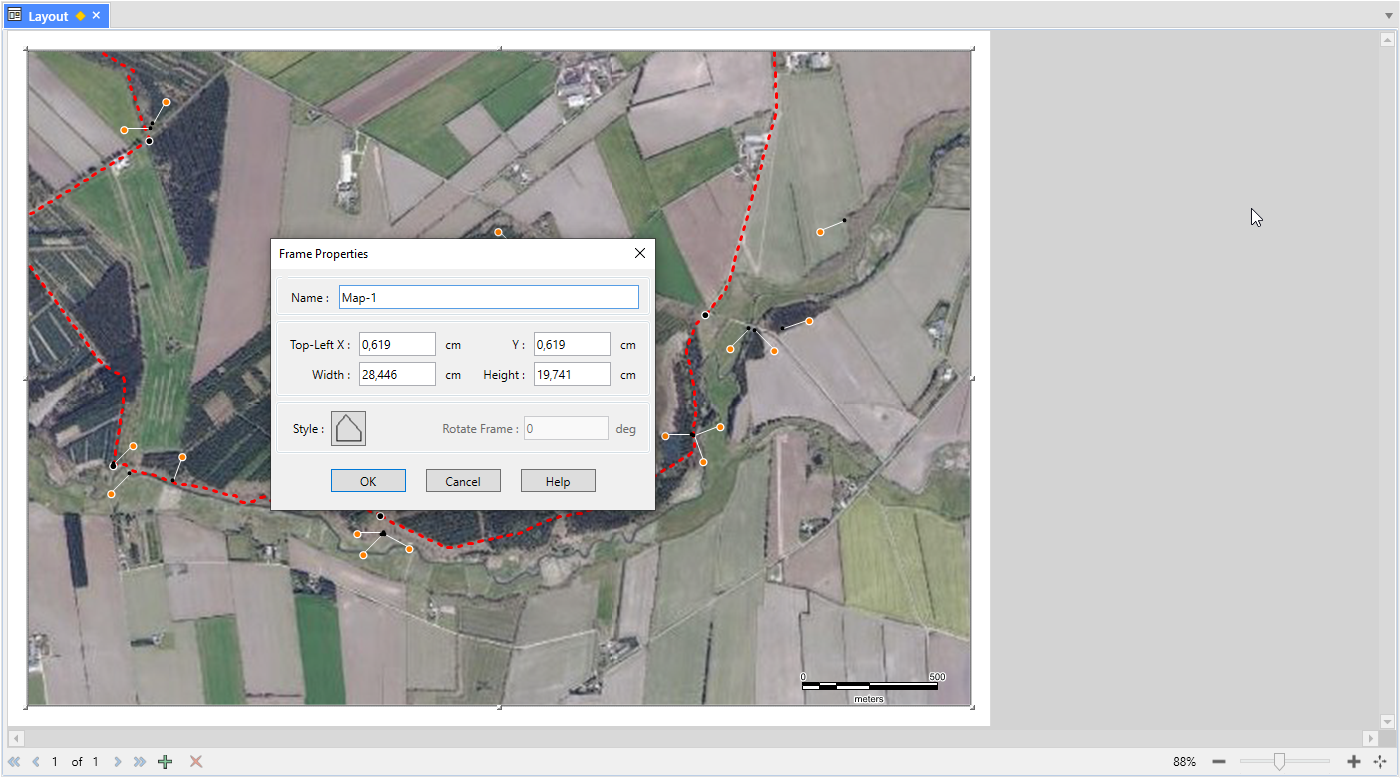Confirm frame settings with OK
Viewport: 1400px width, 778px height.
(368, 480)
